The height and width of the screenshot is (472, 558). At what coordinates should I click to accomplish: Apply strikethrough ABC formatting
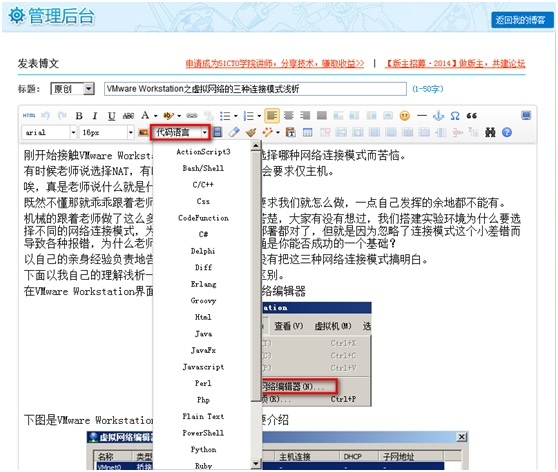(x=128, y=116)
